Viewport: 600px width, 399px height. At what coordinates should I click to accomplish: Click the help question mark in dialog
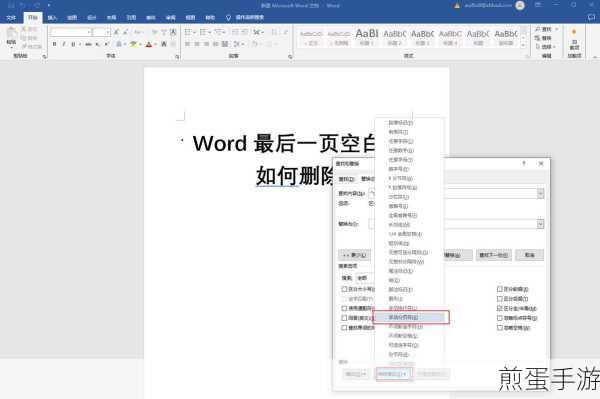point(524,163)
